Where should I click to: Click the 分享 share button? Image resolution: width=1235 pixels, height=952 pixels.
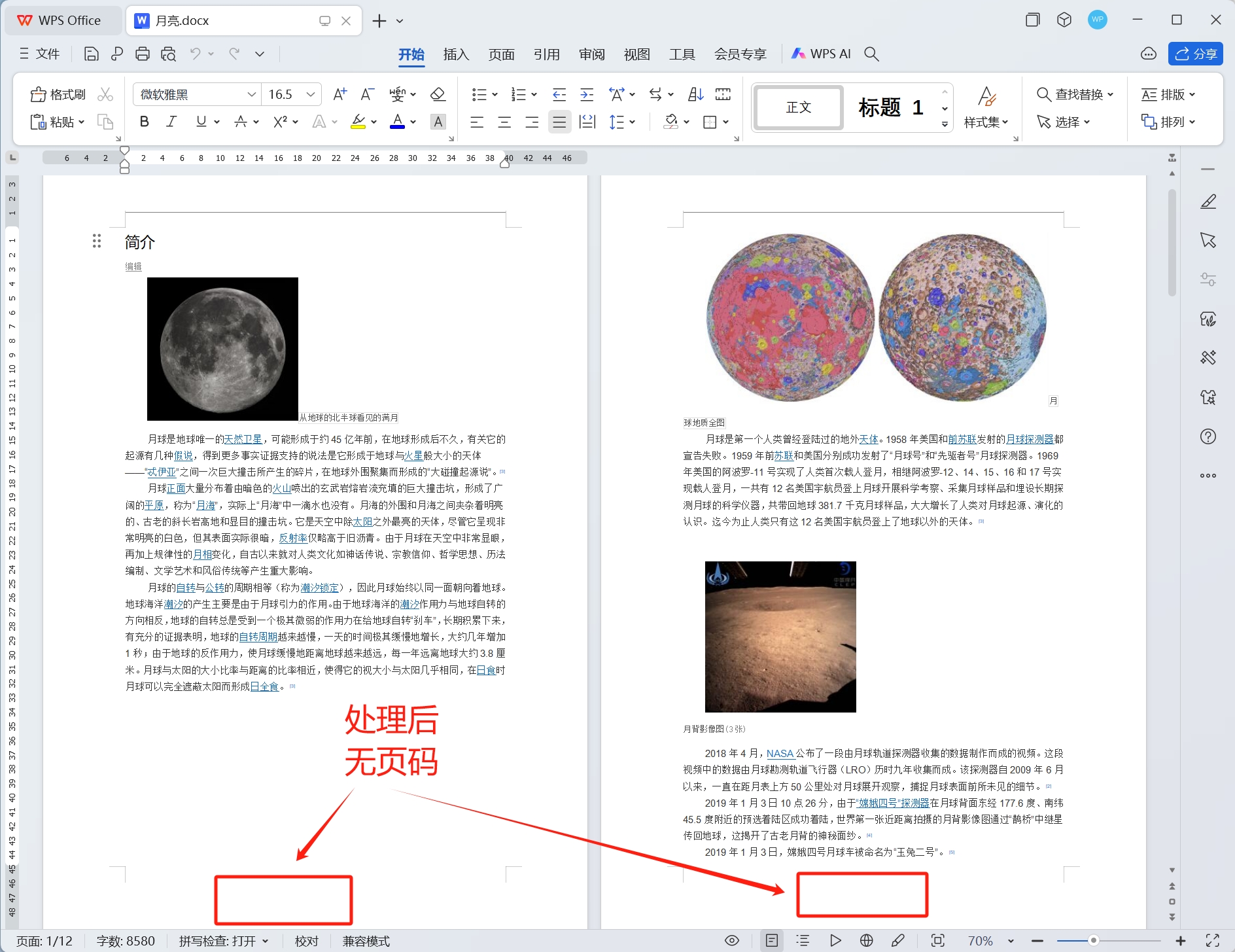tap(1195, 54)
